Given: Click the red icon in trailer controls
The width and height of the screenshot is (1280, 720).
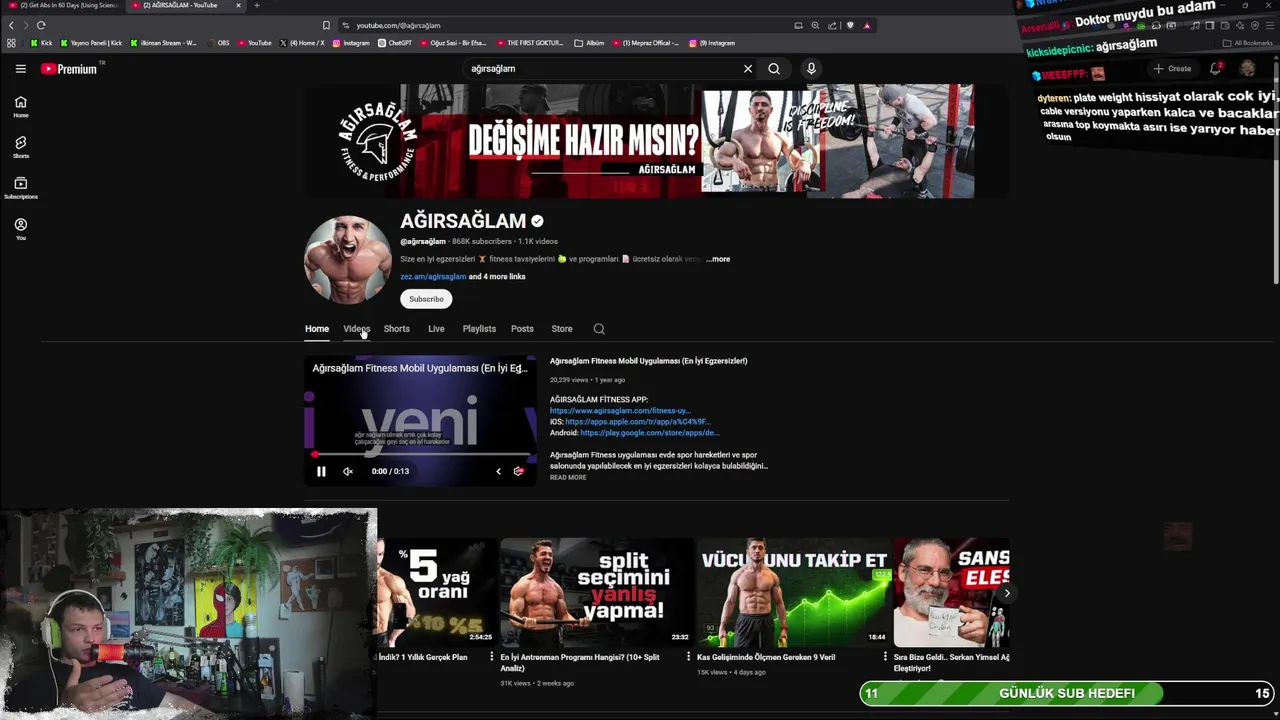Looking at the screenshot, I should click(x=518, y=471).
